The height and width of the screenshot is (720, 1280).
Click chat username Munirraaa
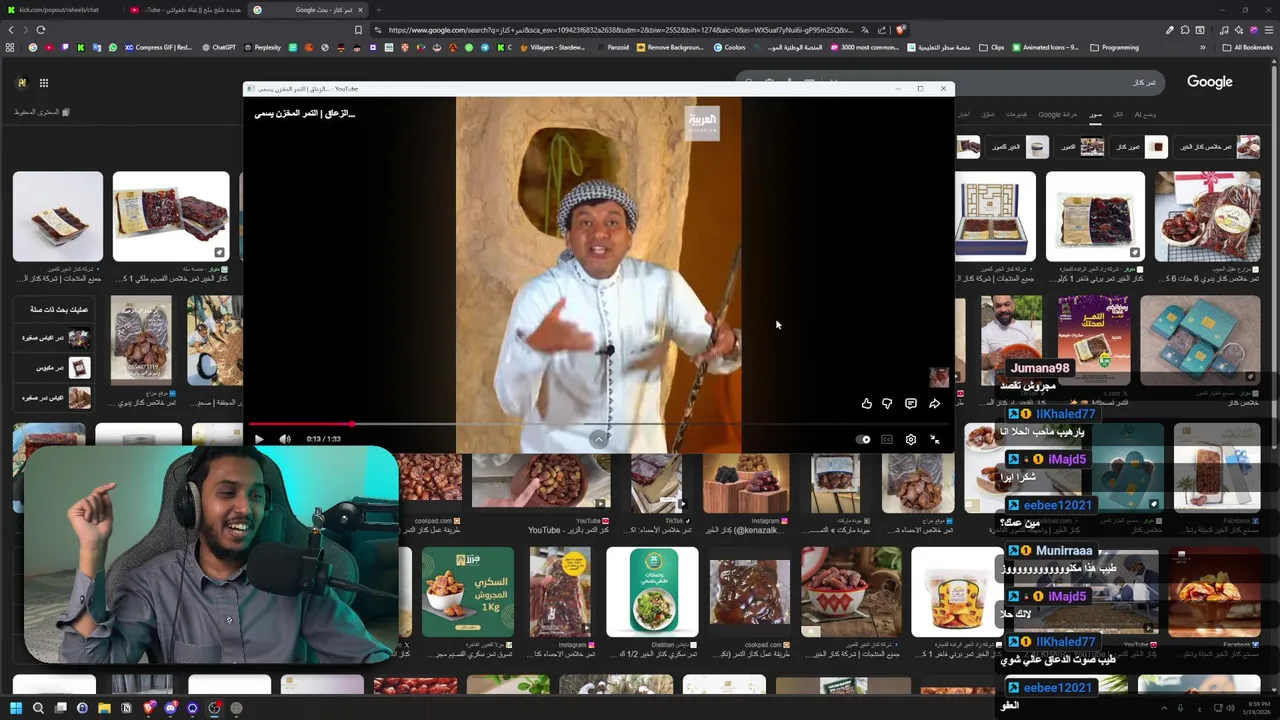coord(1064,551)
